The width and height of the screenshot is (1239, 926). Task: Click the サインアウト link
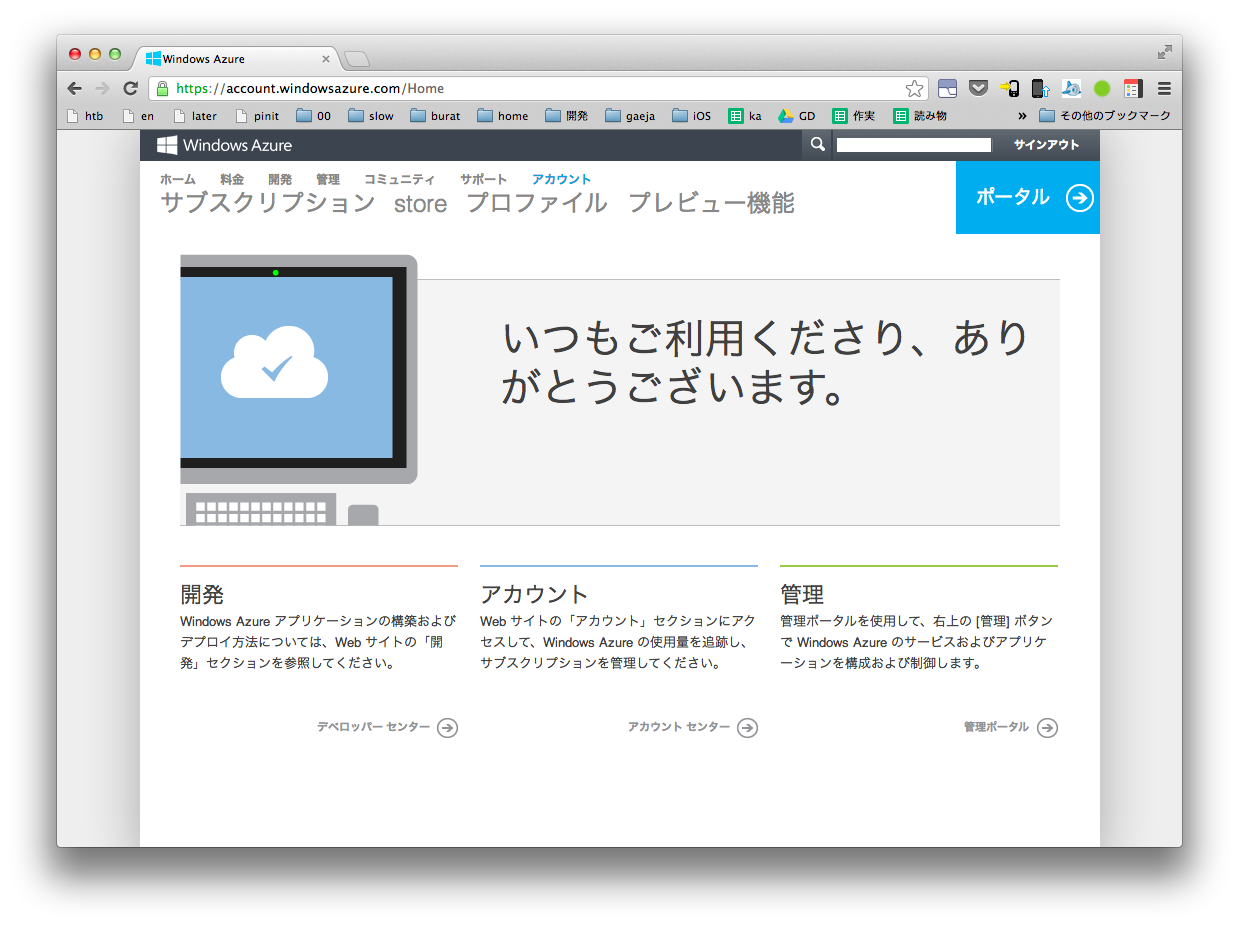[1047, 145]
